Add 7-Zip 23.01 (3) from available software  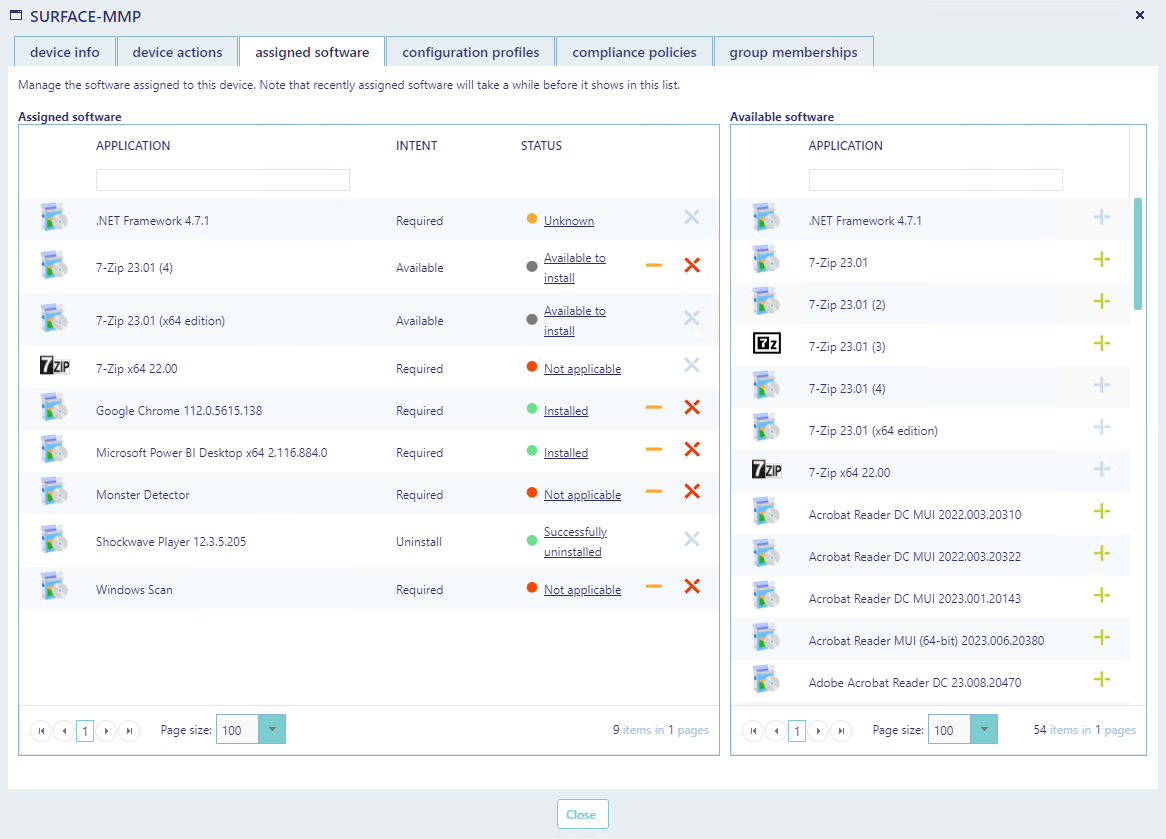pos(1102,344)
